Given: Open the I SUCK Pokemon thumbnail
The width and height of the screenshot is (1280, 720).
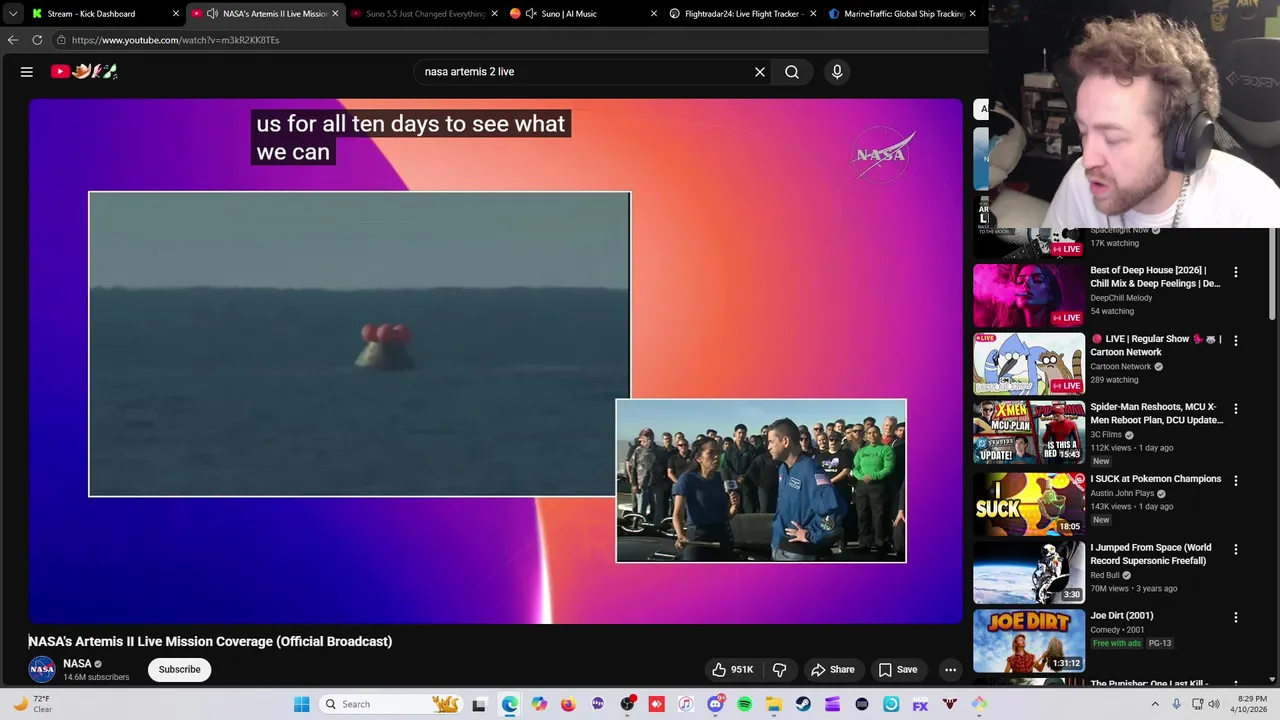Looking at the screenshot, I should (1029, 504).
